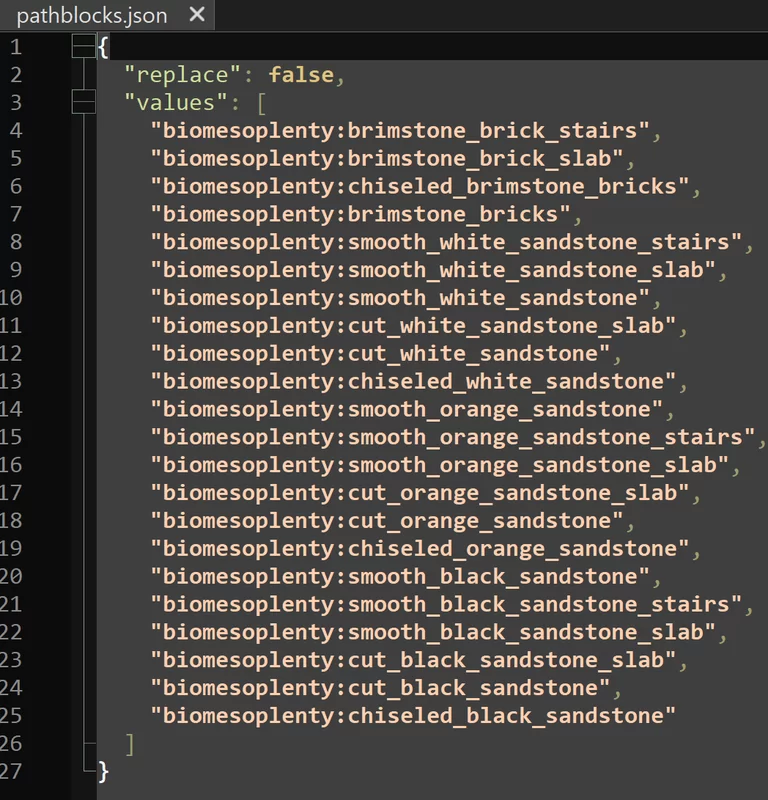Click the smooth_black_sandstone_slab entry
Screen dimensions: 768x800
tap(433, 632)
